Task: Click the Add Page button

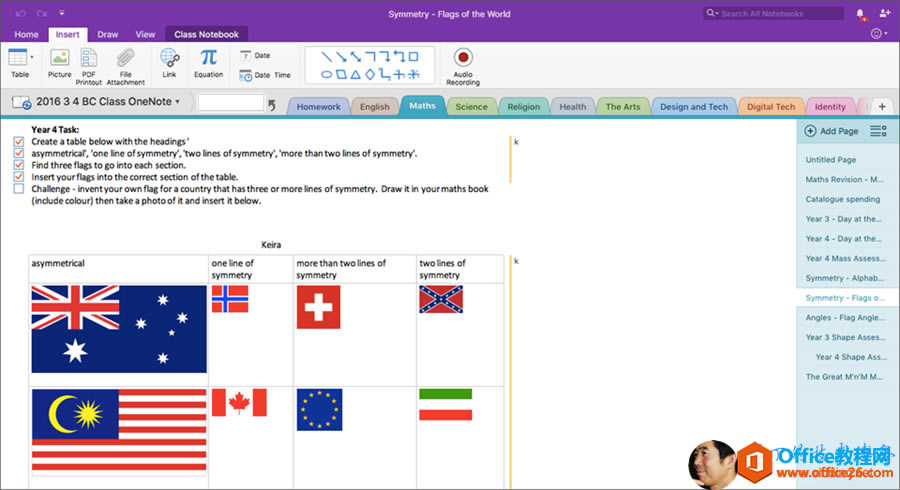Action: pos(832,131)
